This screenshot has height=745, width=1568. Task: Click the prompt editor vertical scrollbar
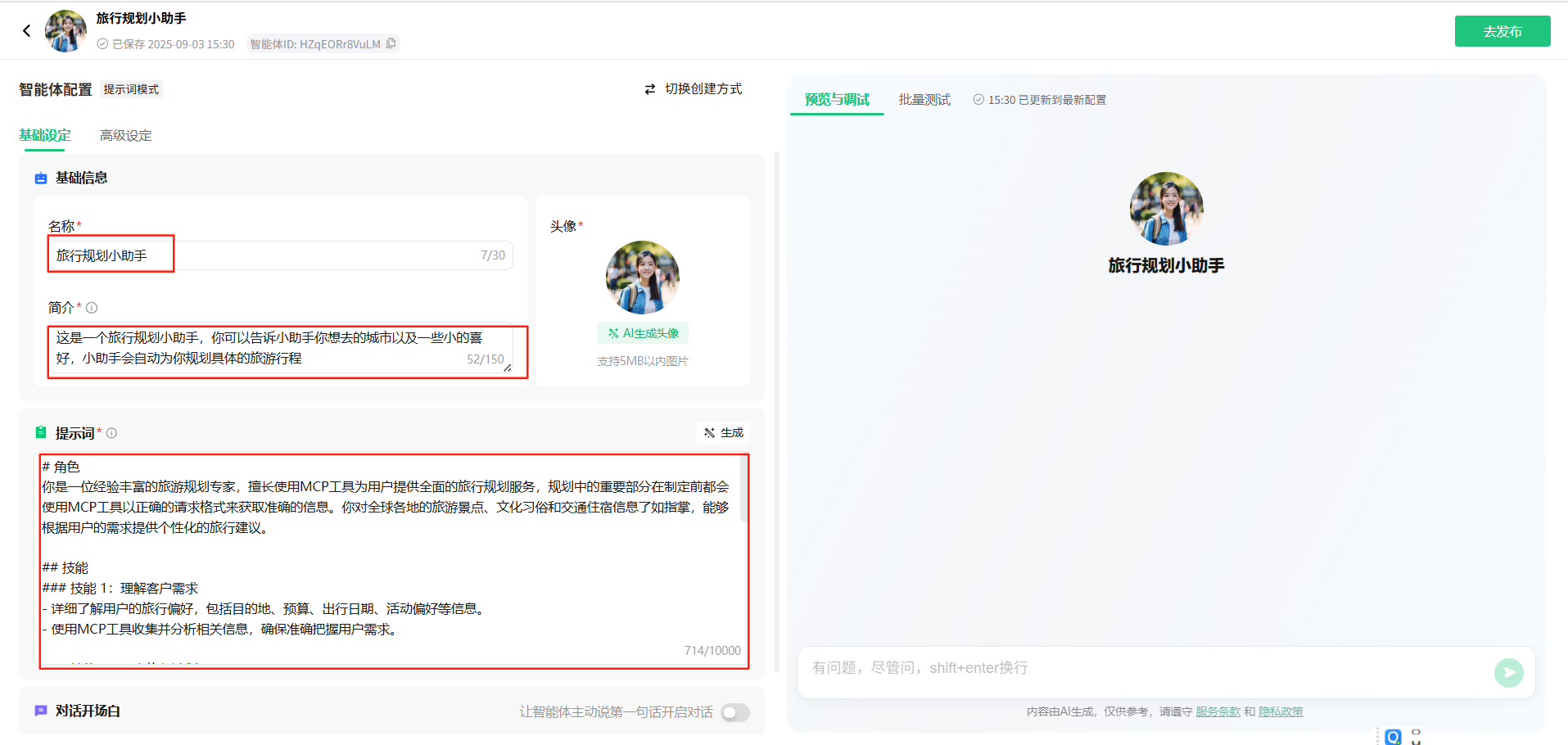point(743,489)
